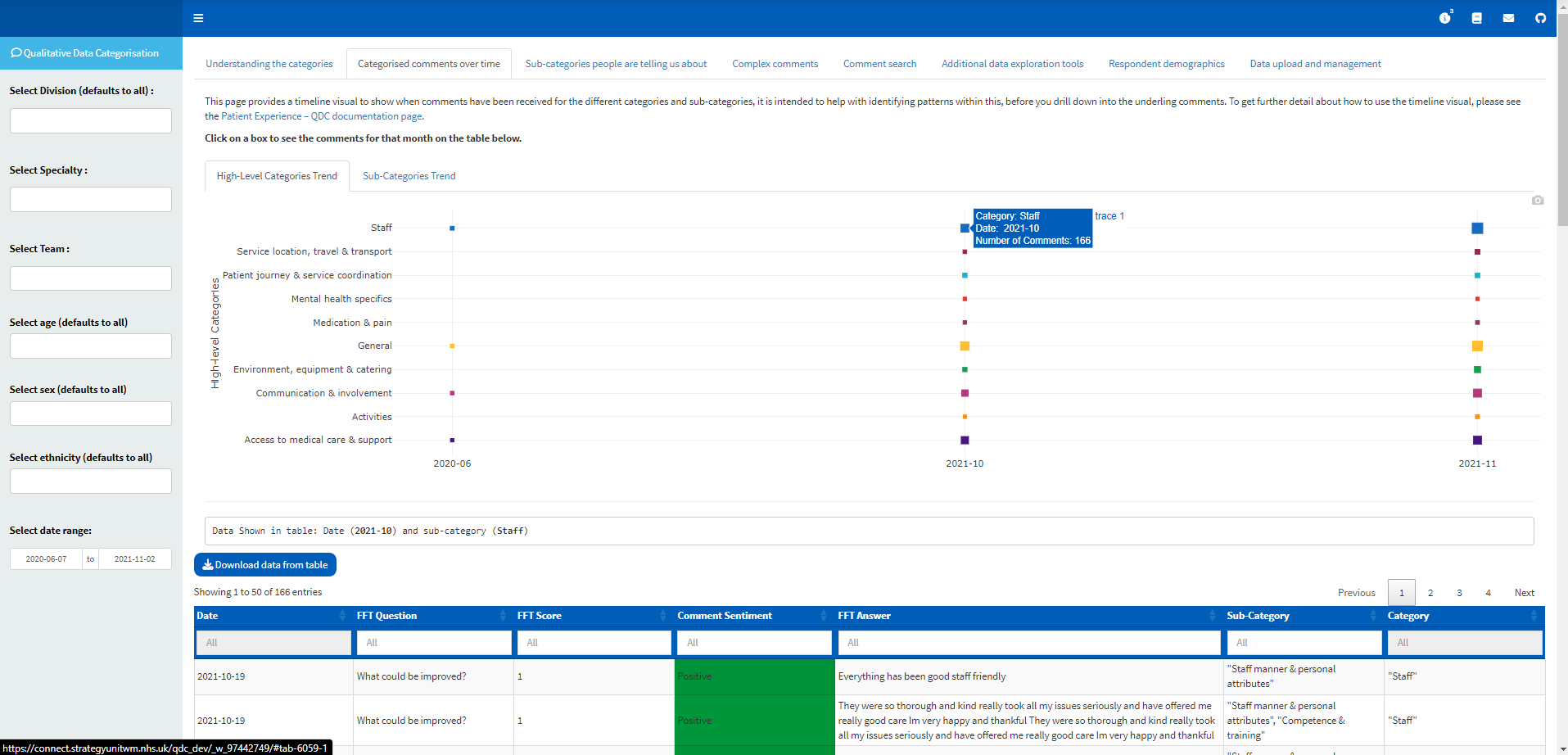This screenshot has width=1568, height=755.
Task: Click the Download data from table button
Action: click(264, 564)
